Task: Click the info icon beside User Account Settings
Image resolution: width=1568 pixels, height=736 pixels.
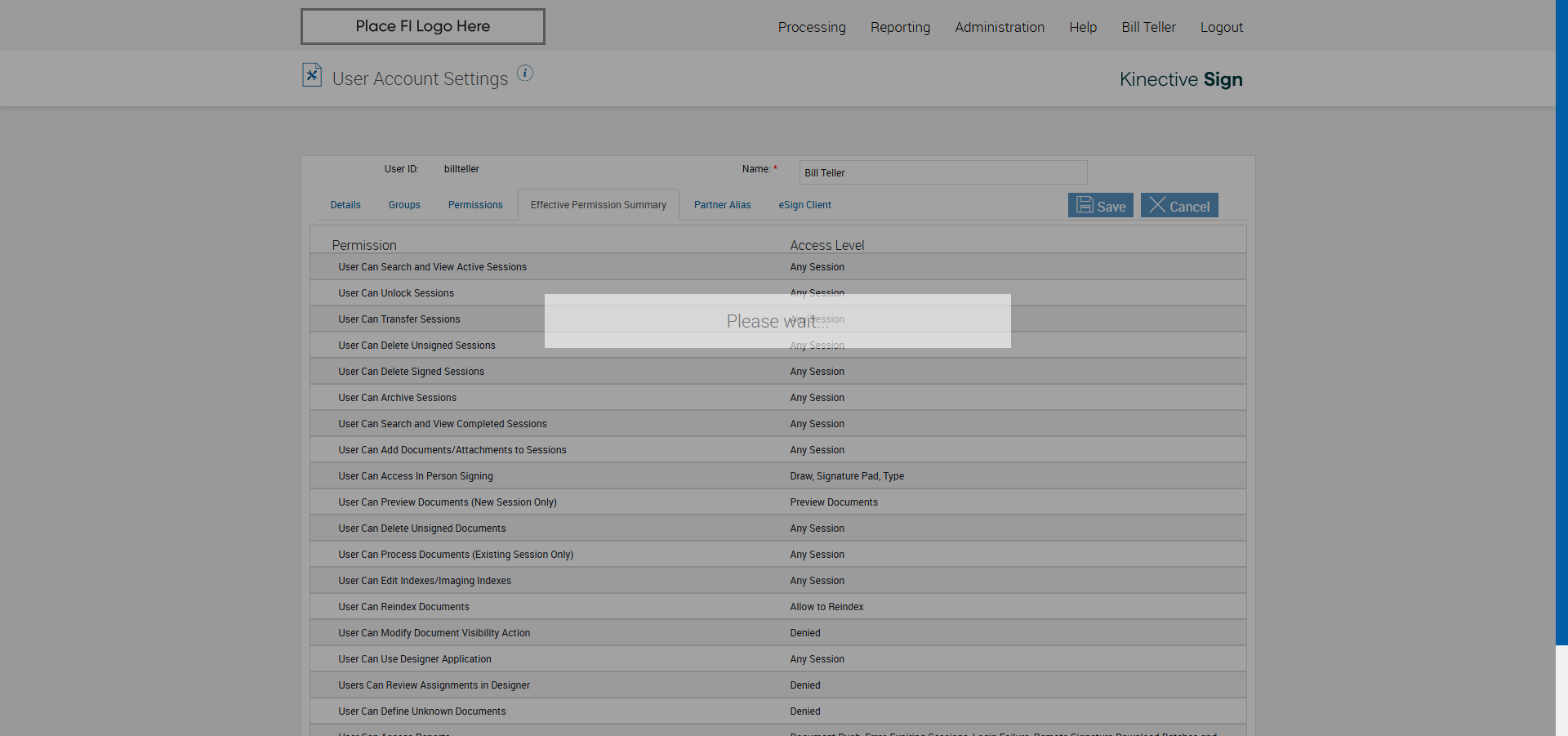Action: (525, 74)
